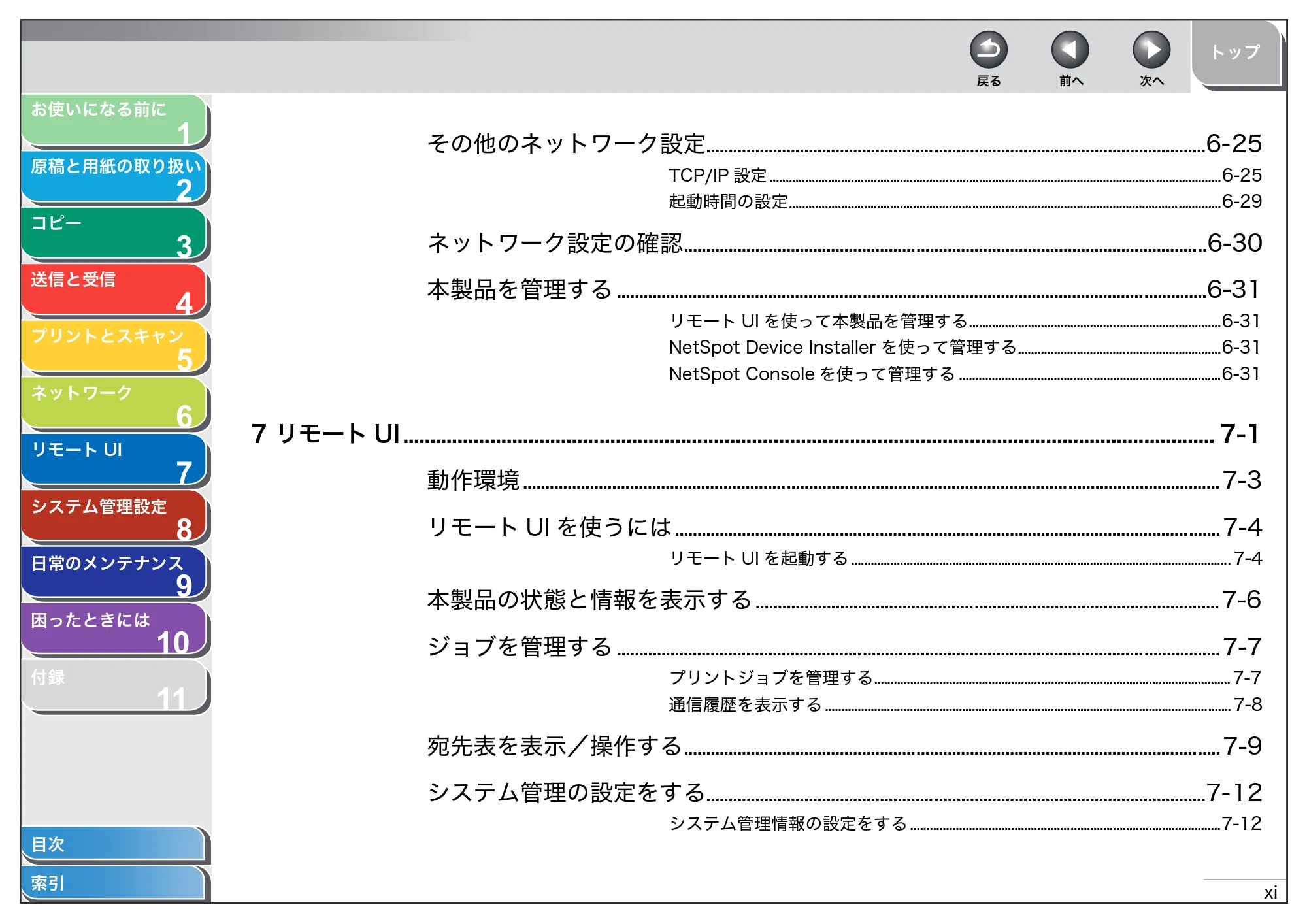Open TCP/IP 設定 entry
Image resolution: width=1307 pixels, height=924 pixels.
pyautogui.click(x=965, y=175)
